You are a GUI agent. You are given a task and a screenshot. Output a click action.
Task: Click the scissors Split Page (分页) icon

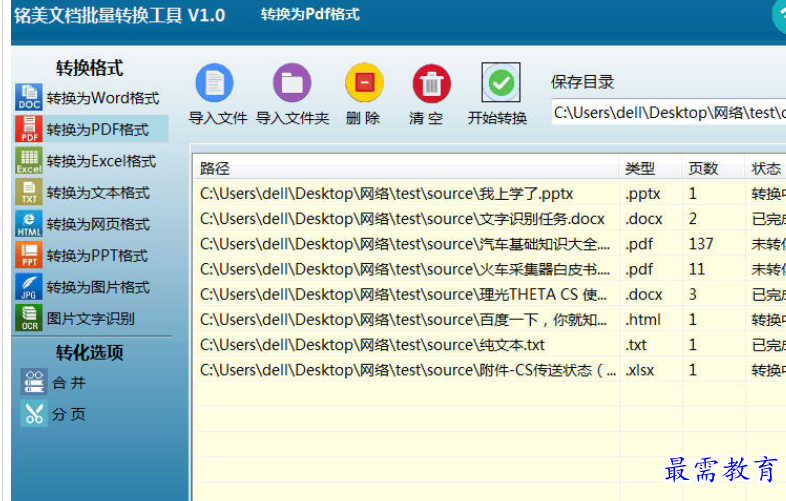(34, 413)
